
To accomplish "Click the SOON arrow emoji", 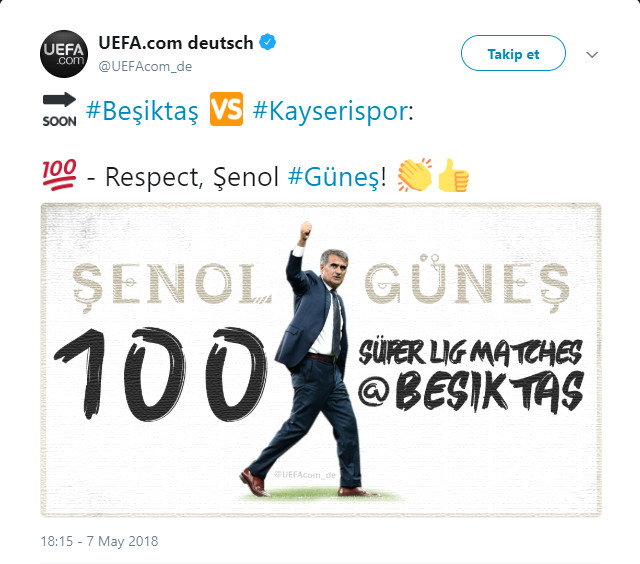I will pyautogui.click(x=60, y=109).
